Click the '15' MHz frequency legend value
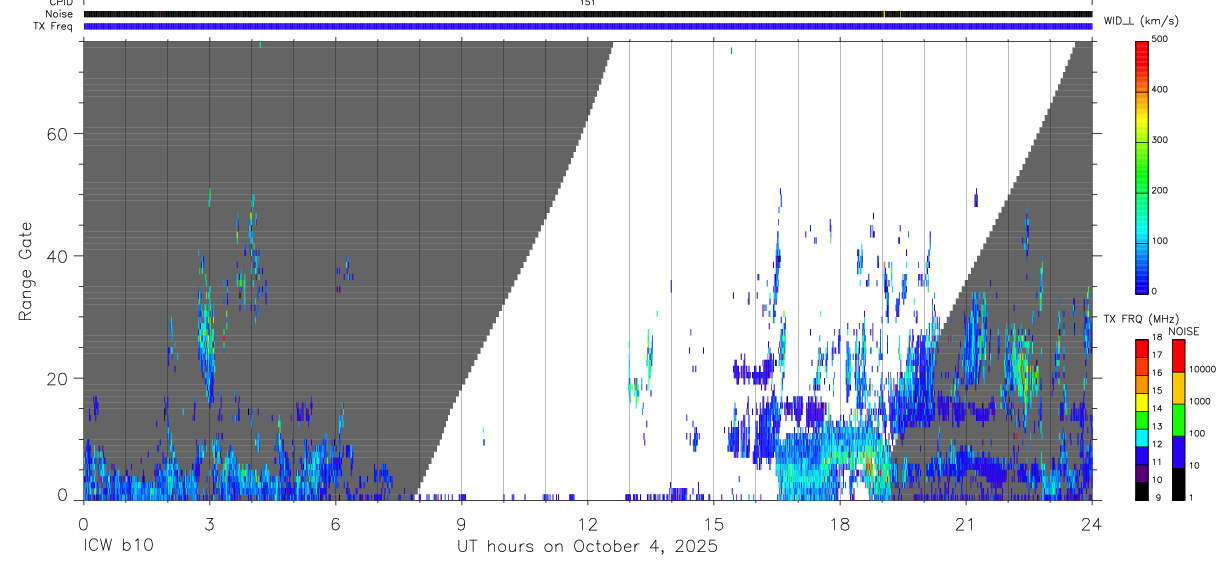 click(1157, 391)
